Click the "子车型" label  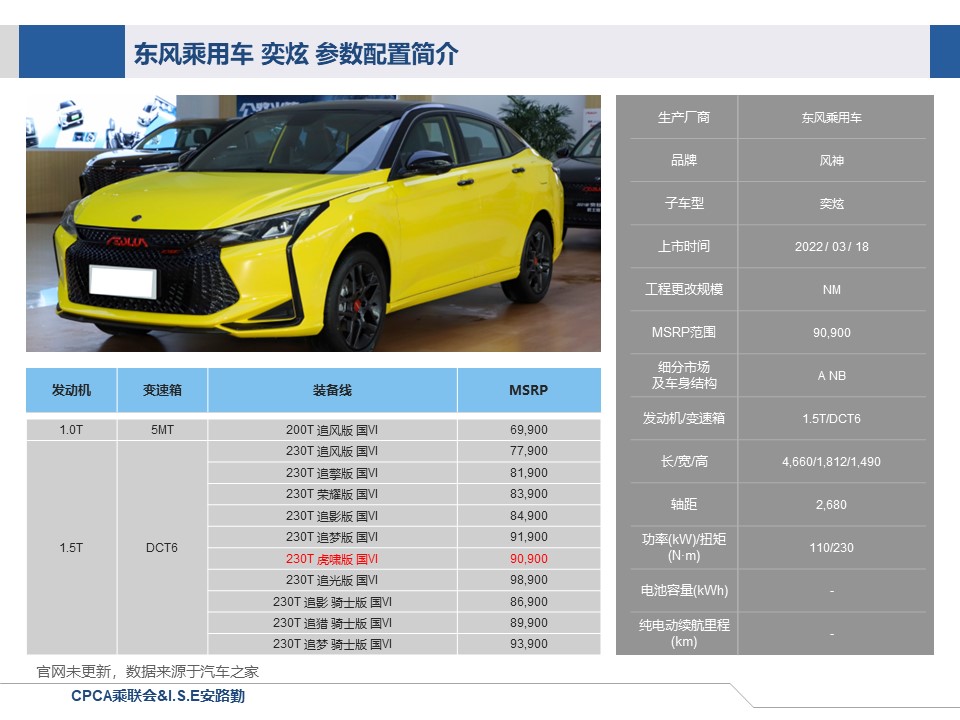pyautogui.click(x=684, y=203)
